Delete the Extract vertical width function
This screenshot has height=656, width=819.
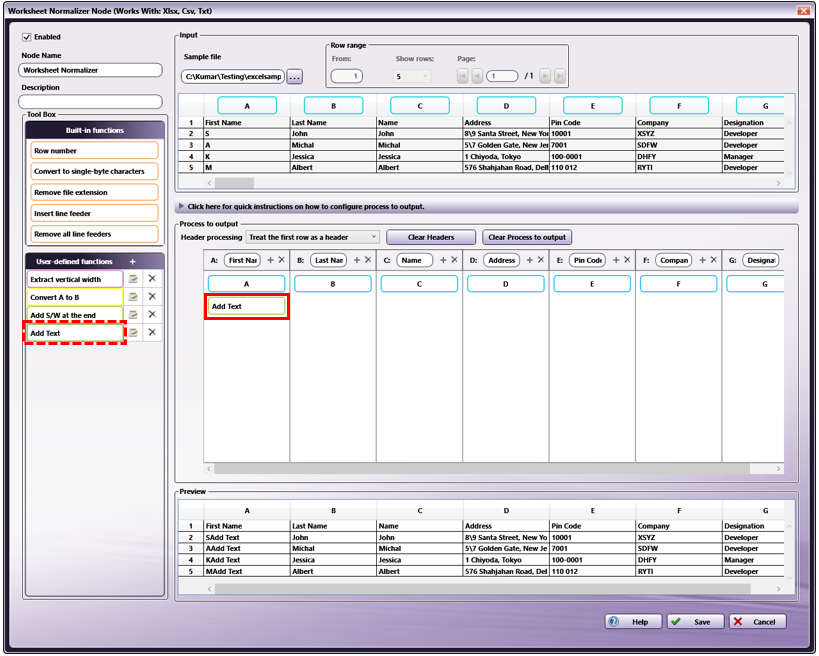click(x=152, y=279)
